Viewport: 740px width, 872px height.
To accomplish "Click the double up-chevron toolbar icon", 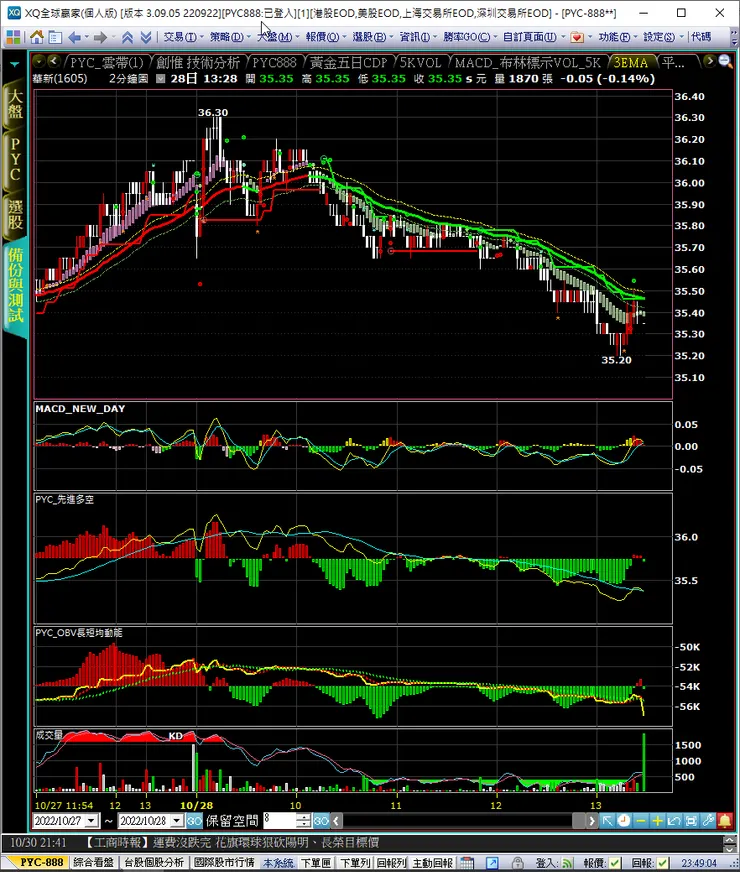I will [127, 37].
